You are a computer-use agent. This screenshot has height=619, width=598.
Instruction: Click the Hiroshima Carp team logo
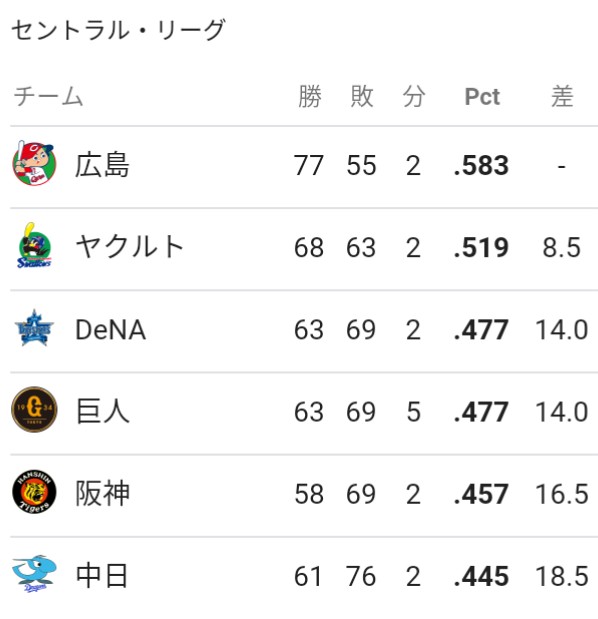(34, 163)
